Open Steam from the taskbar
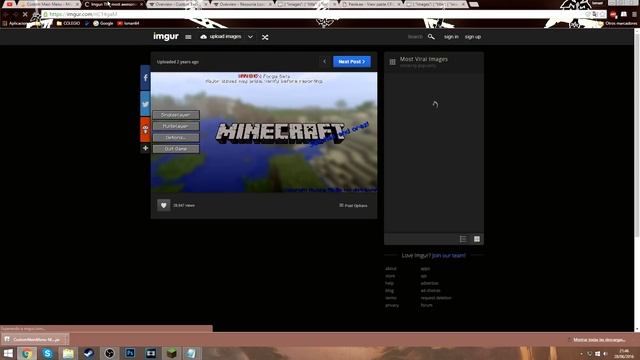This screenshot has height=360, width=640. [x=89, y=353]
